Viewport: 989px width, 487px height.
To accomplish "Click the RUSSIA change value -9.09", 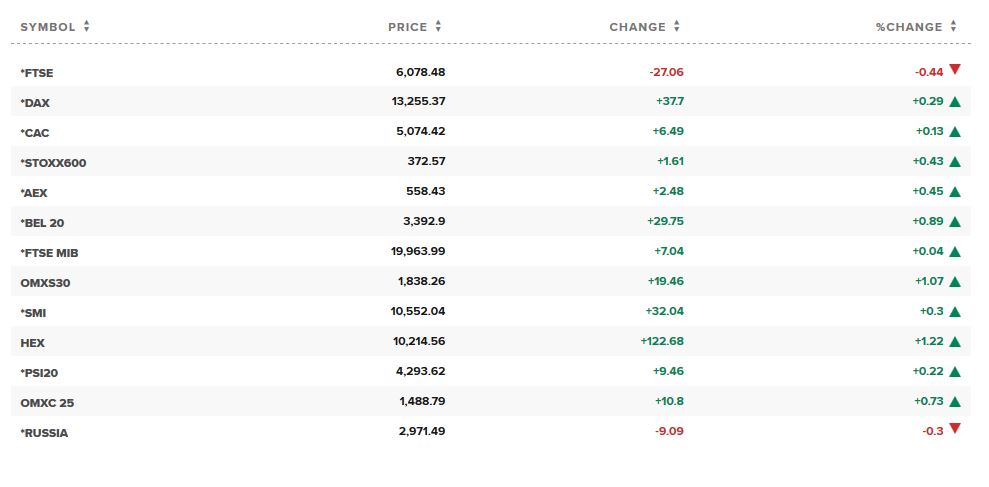I will coord(669,431).
